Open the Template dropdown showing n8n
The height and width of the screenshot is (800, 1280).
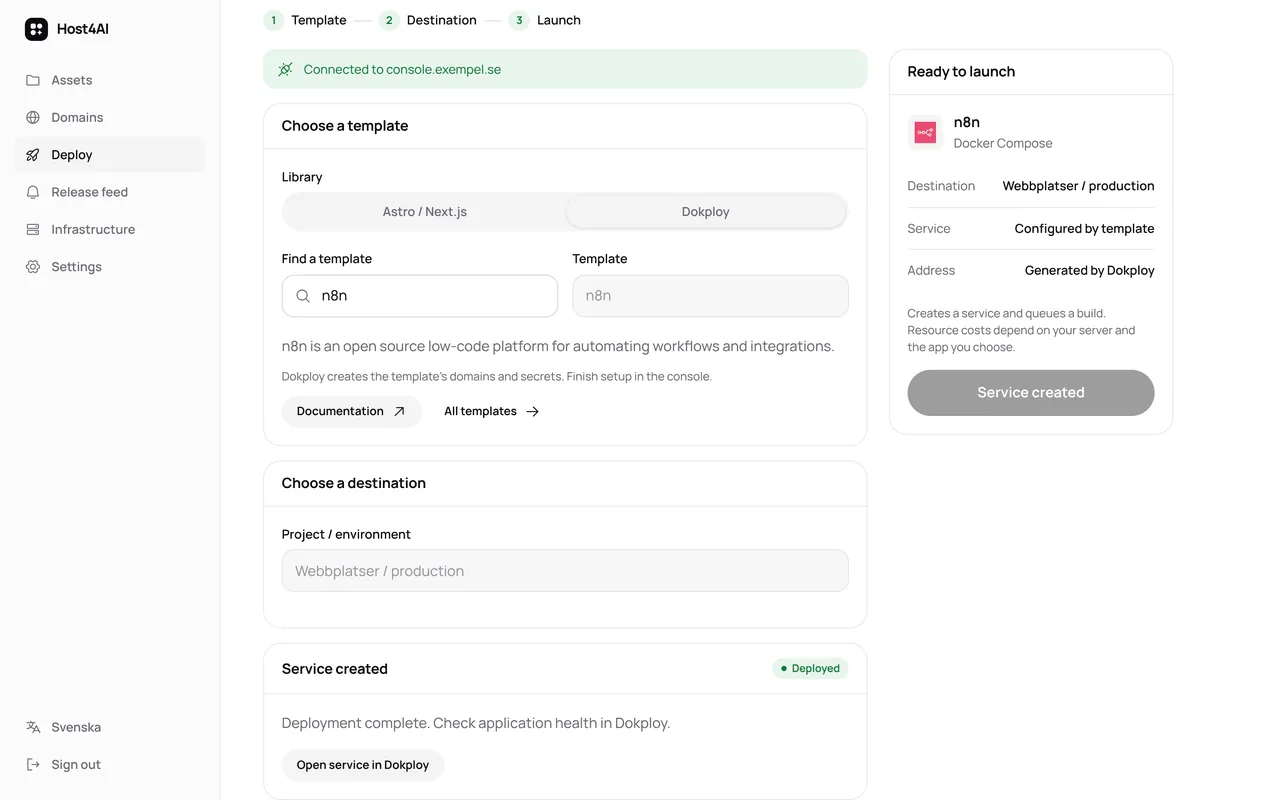click(x=710, y=296)
